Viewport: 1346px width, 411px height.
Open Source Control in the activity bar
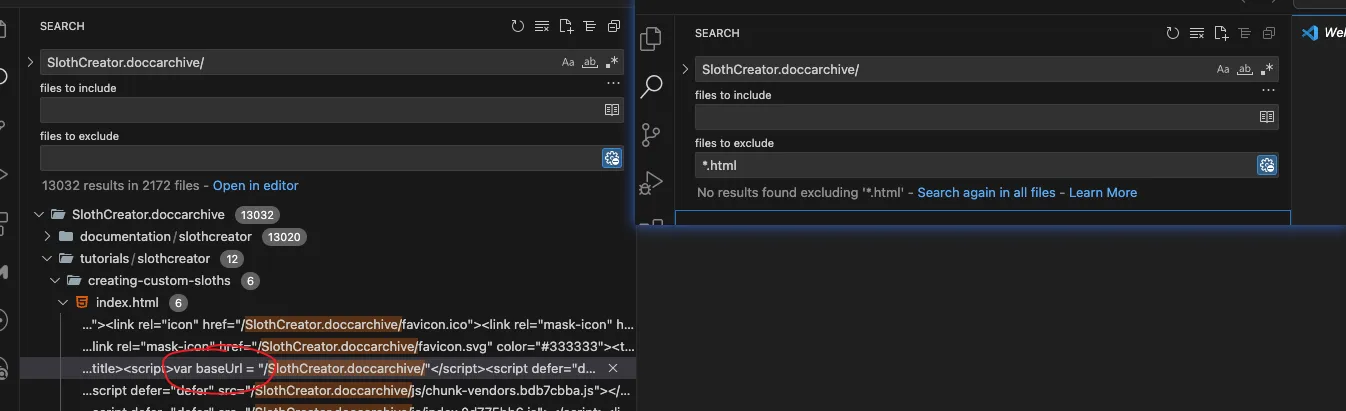point(651,134)
